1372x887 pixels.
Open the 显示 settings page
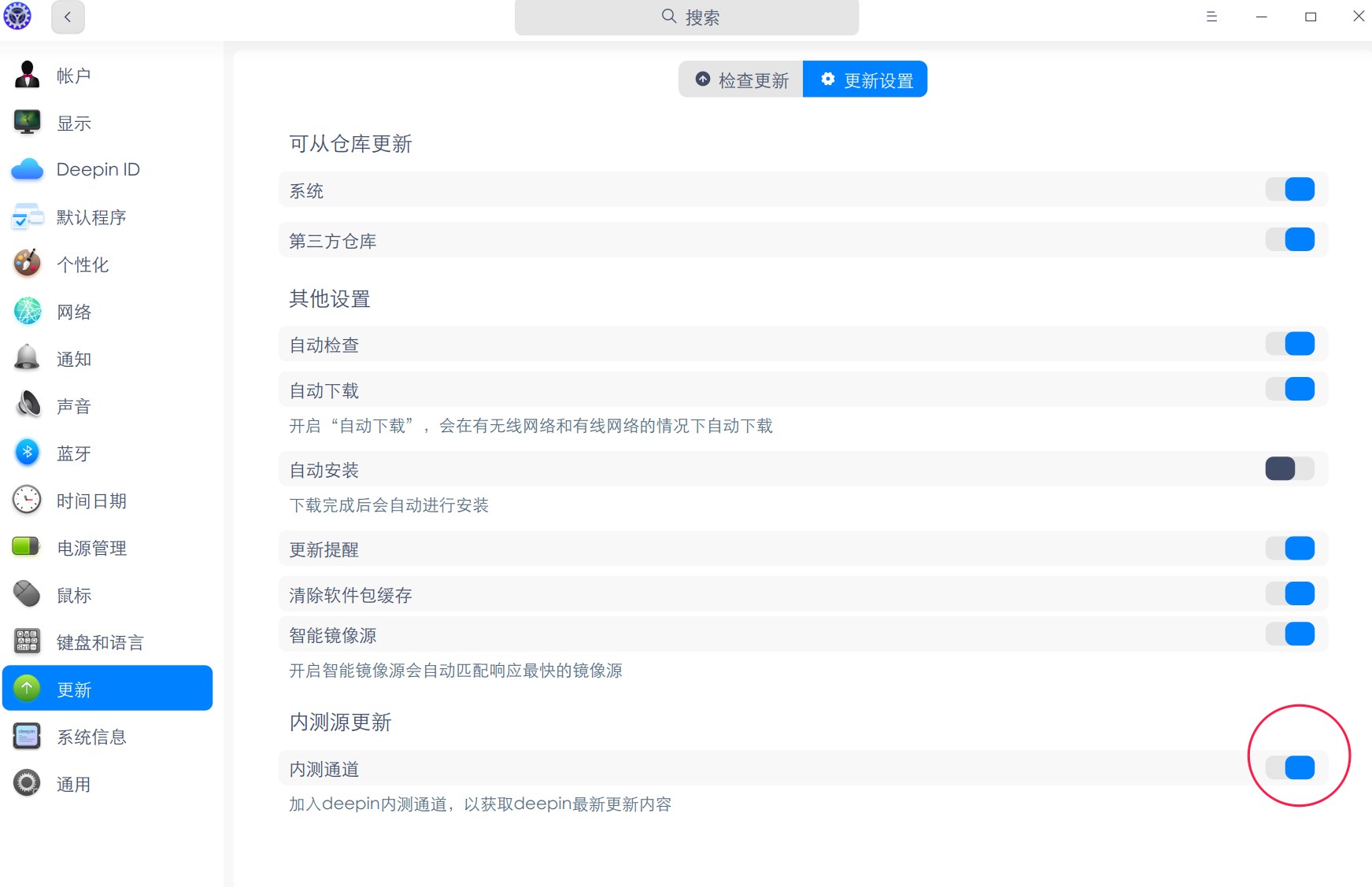(x=108, y=122)
